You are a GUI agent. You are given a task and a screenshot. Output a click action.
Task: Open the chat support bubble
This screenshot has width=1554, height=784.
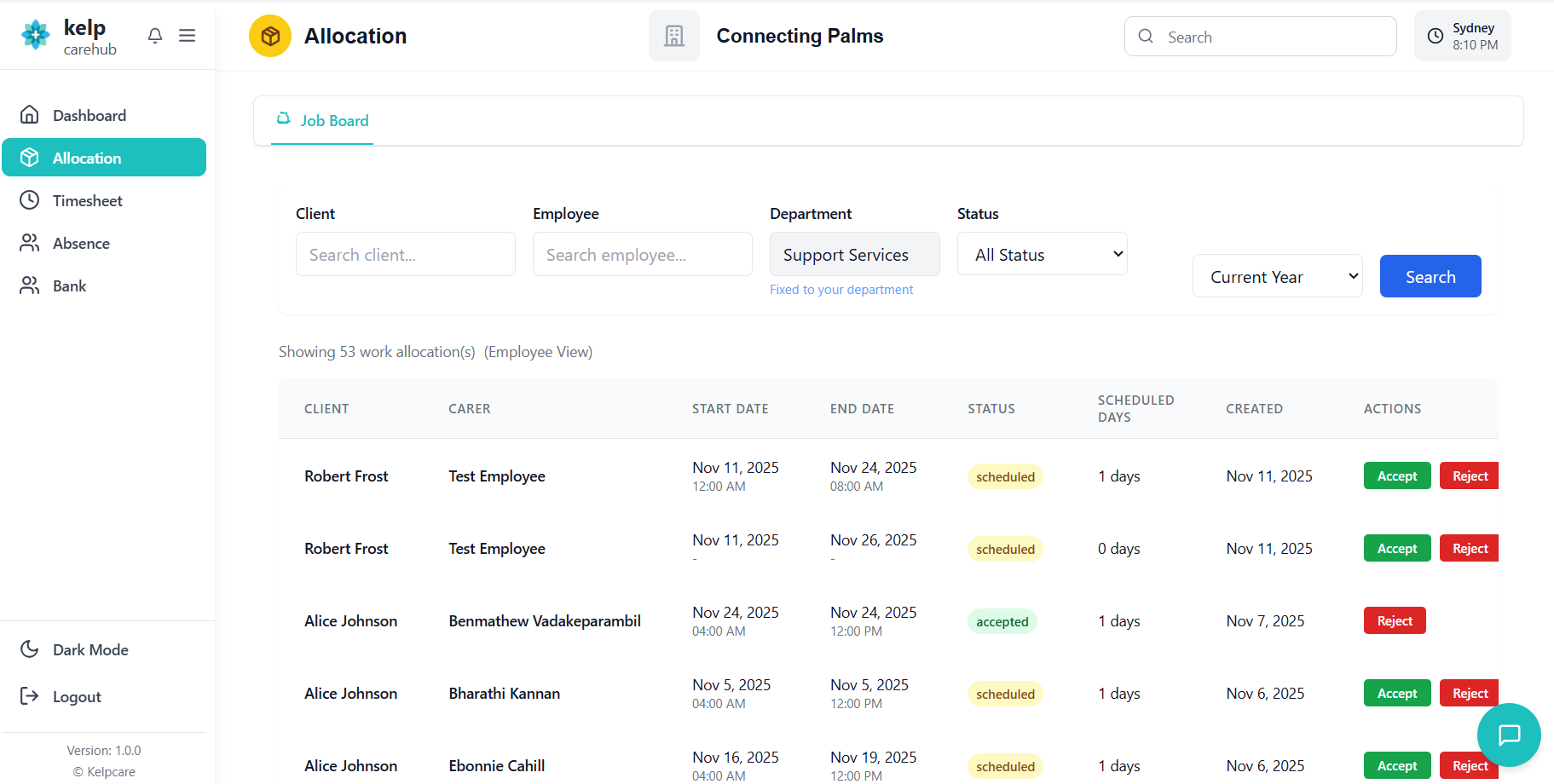tap(1509, 735)
